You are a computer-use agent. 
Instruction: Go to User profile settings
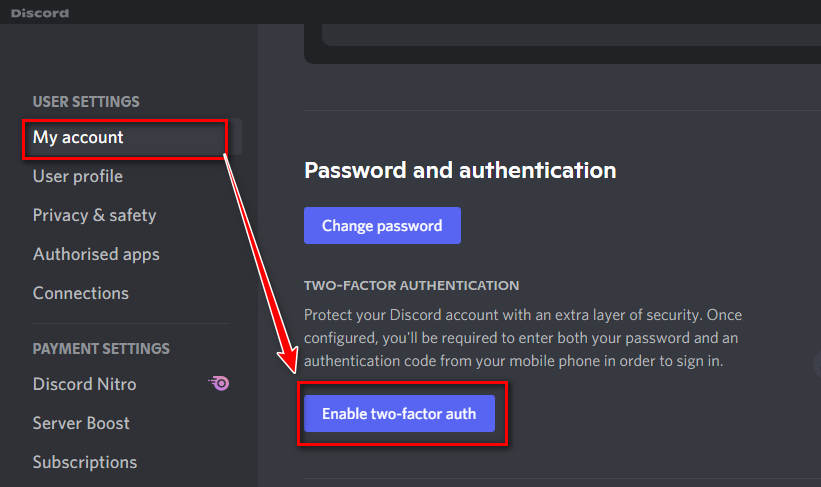(77, 176)
